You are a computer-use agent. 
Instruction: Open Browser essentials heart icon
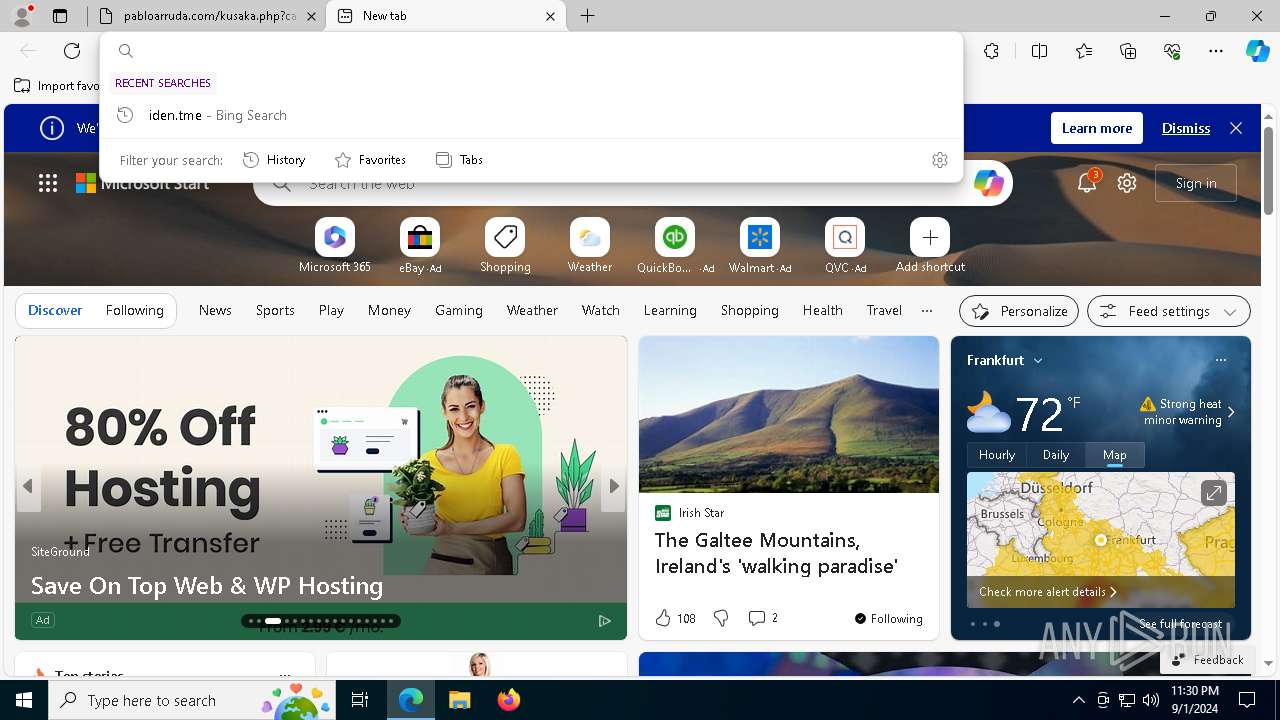click(1172, 51)
